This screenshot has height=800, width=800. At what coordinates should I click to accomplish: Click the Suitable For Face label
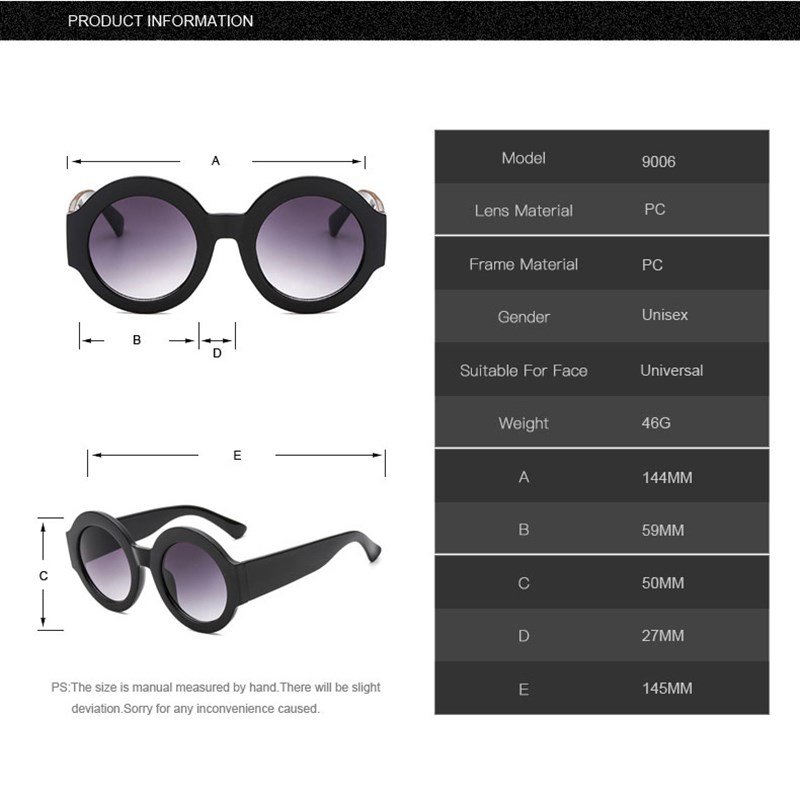523,370
